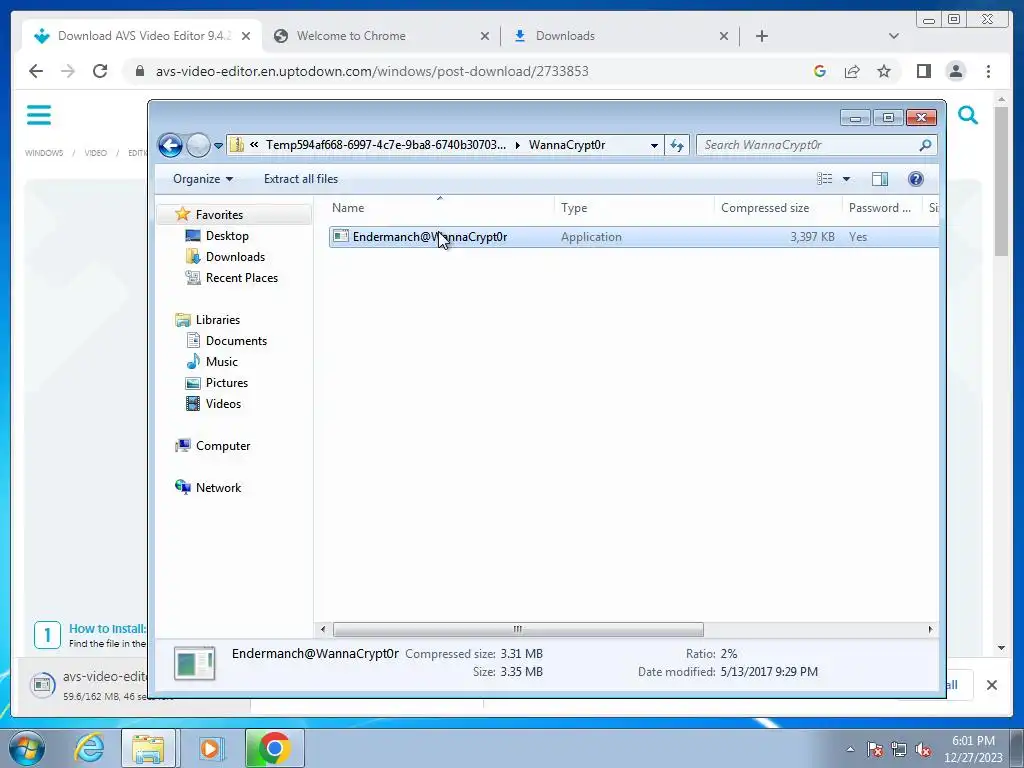Open the Documents library
Image resolution: width=1024 pixels, height=768 pixels.
tap(236, 341)
